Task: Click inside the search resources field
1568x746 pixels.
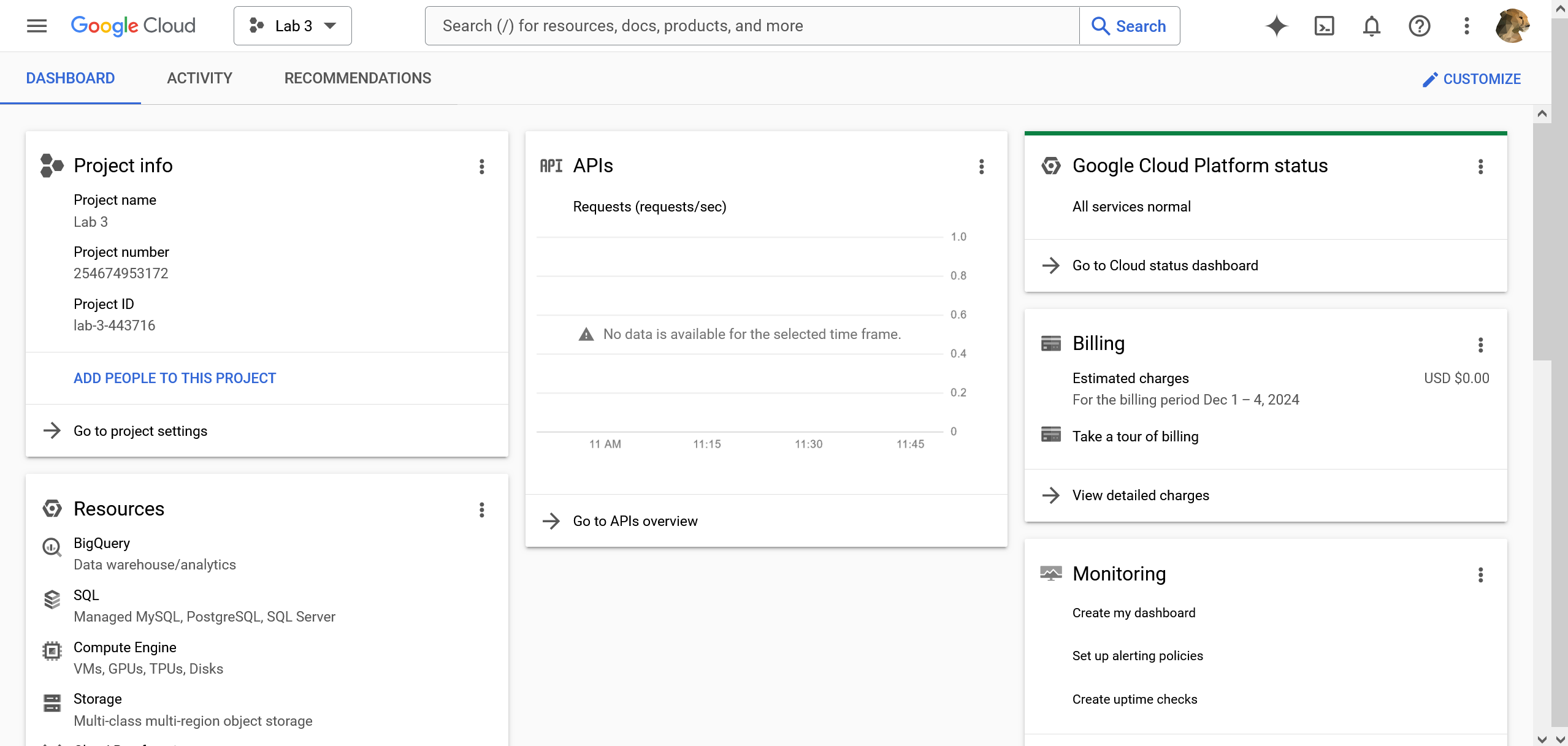Action: click(x=736, y=25)
